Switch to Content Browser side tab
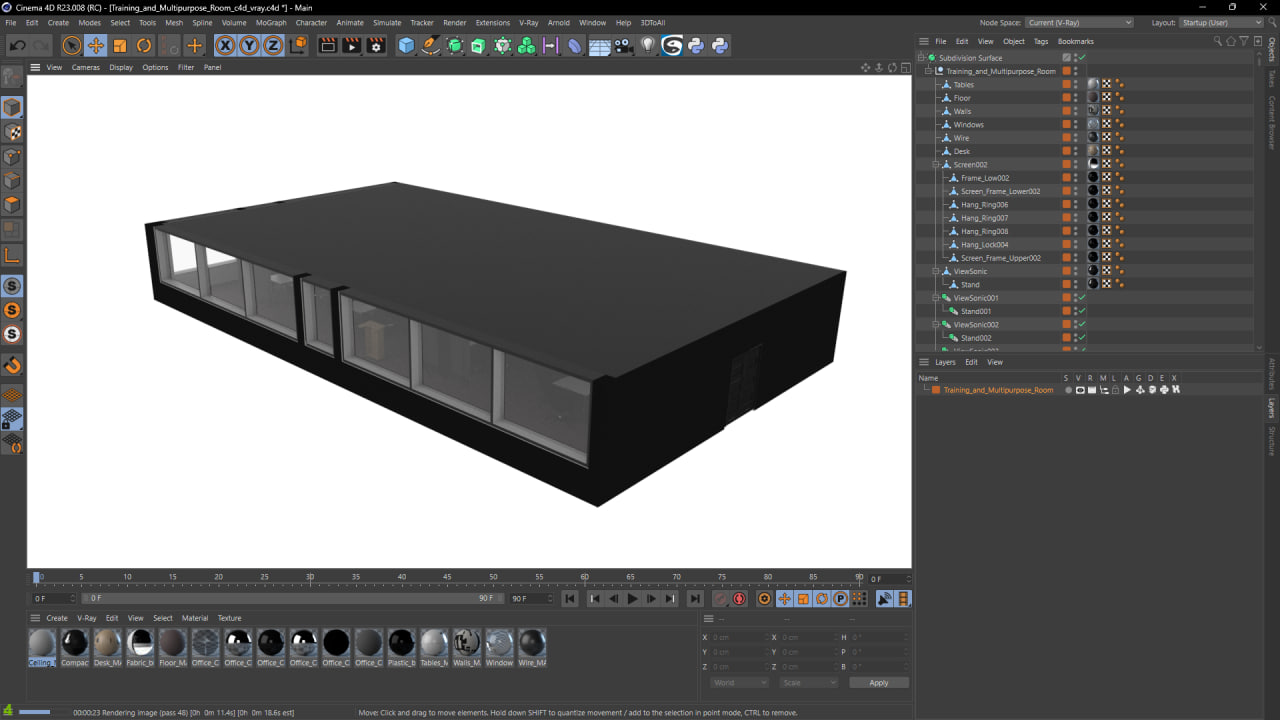 pyautogui.click(x=1272, y=122)
